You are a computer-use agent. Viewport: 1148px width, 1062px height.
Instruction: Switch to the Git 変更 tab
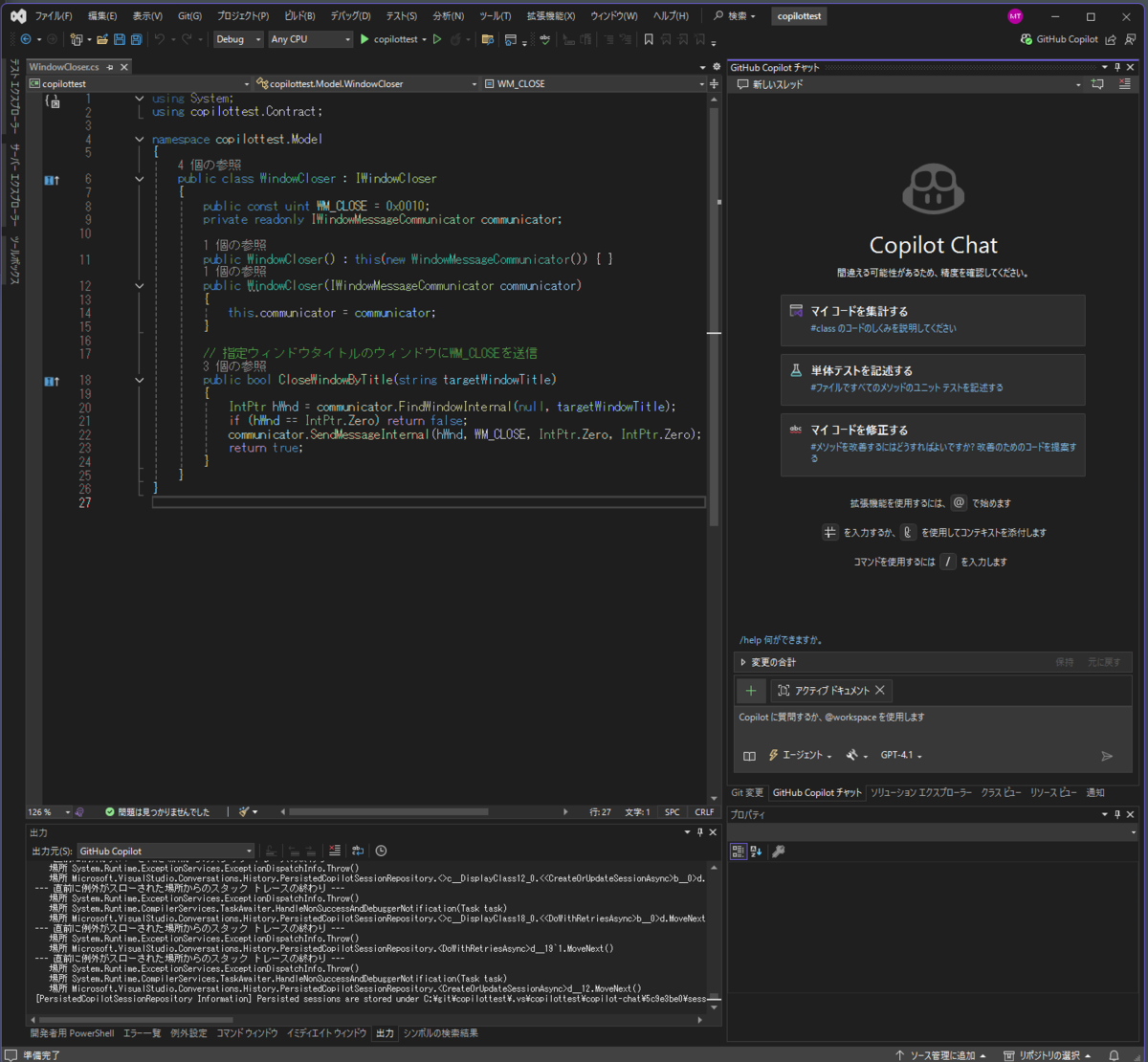click(x=747, y=792)
